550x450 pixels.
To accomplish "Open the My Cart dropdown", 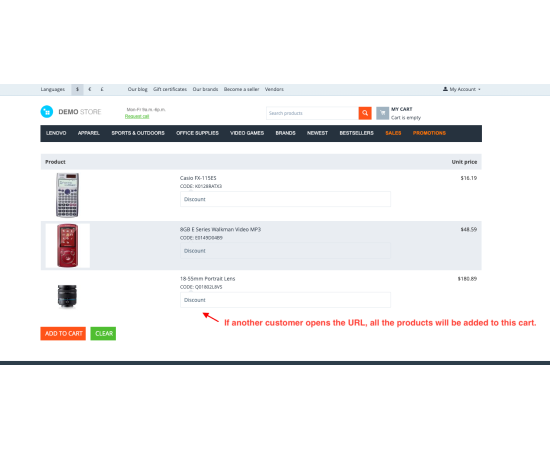I will [x=402, y=109].
